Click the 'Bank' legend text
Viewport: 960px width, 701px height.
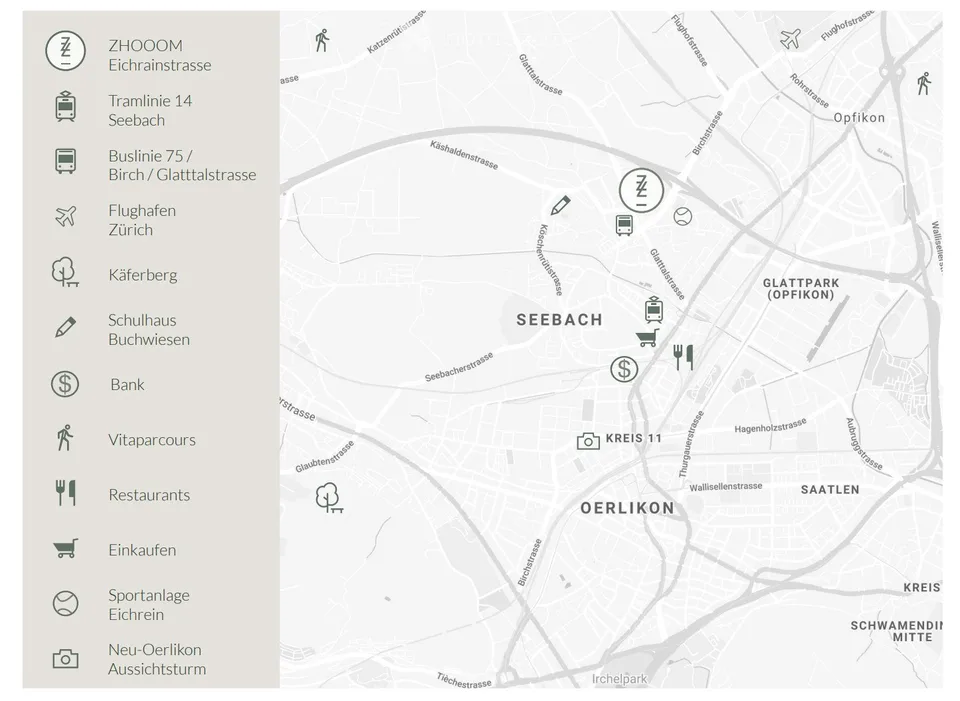click(x=127, y=384)
